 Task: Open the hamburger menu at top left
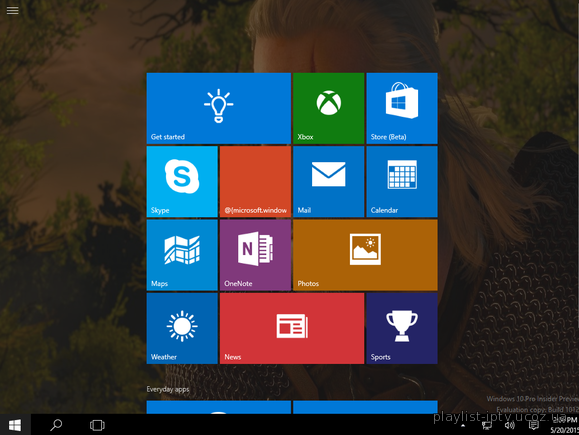pyautogui.click(x=13, y=10)
